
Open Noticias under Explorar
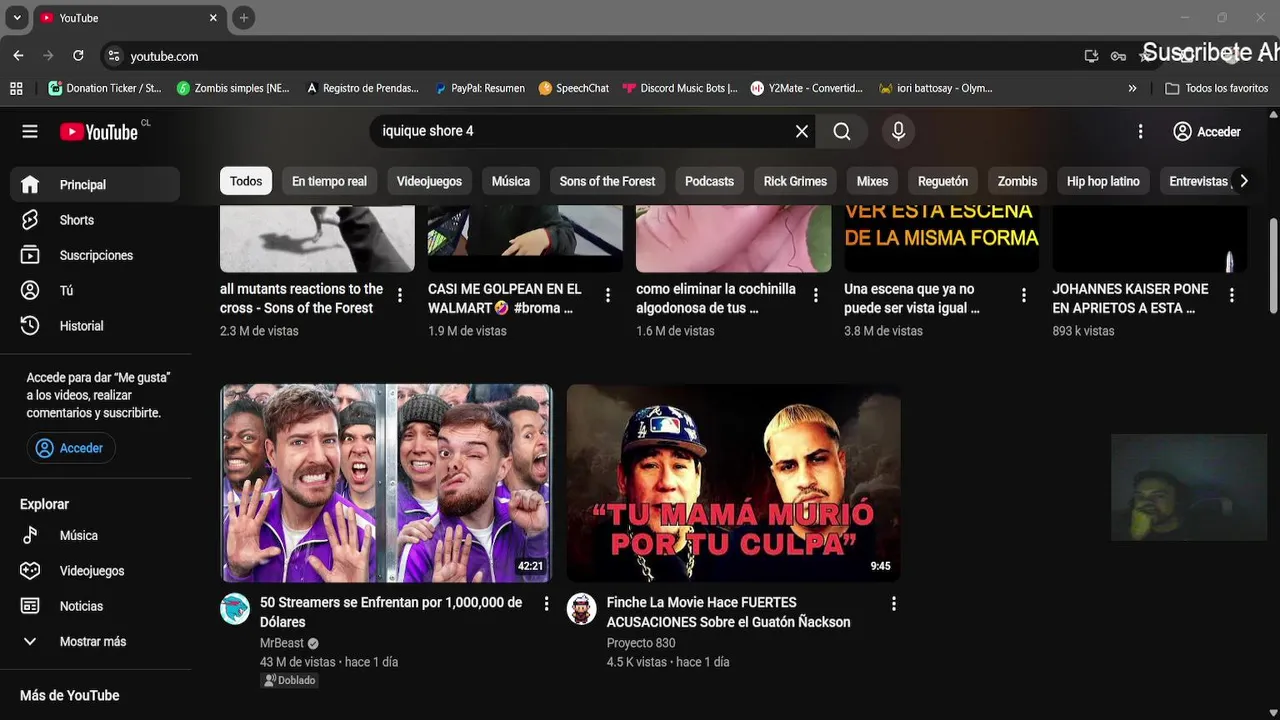coord(95,606)
